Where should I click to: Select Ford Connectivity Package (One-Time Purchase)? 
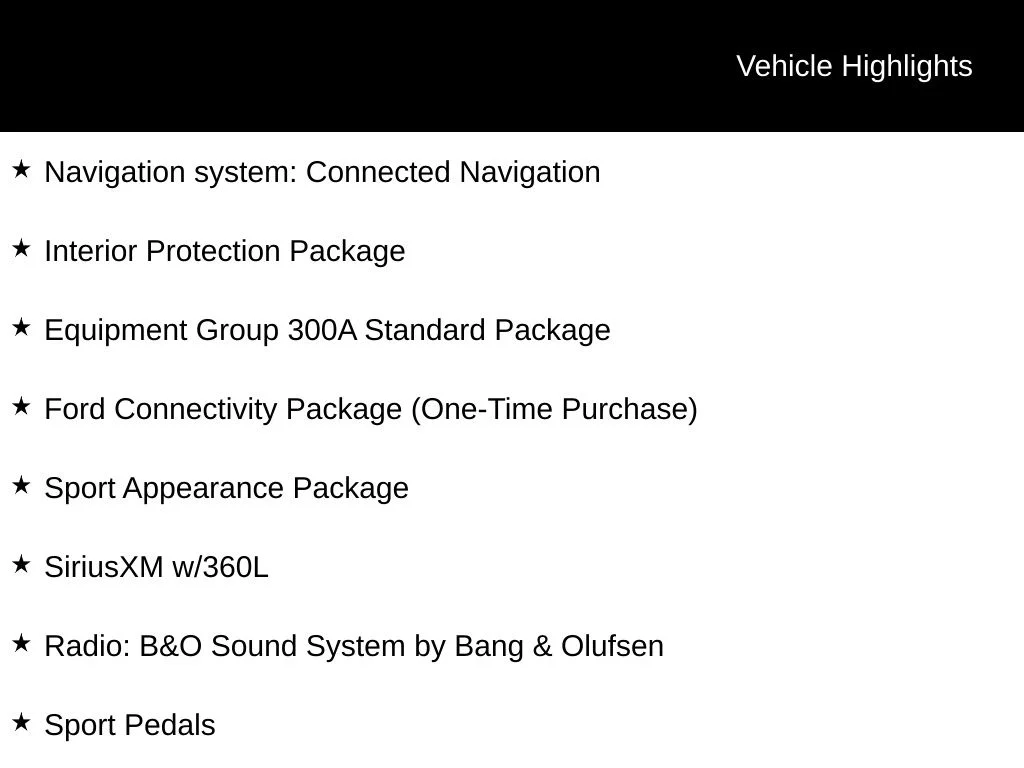click(x=371, y=410)
